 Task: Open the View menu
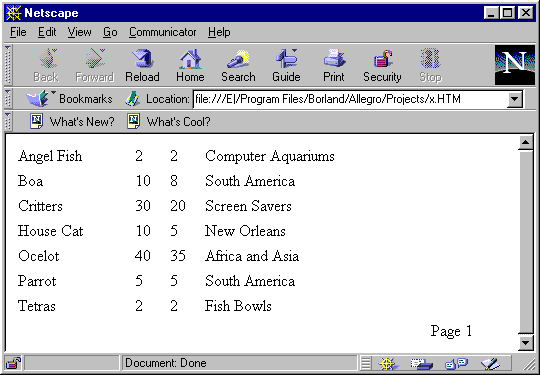[80, 32]
